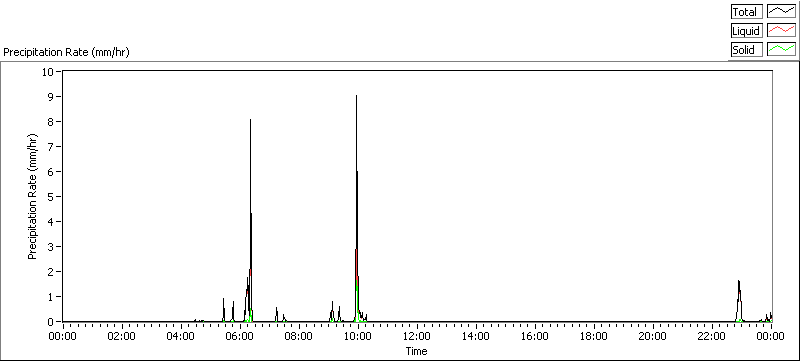Click the 02:00 time axis tick label

click(121, 336)
